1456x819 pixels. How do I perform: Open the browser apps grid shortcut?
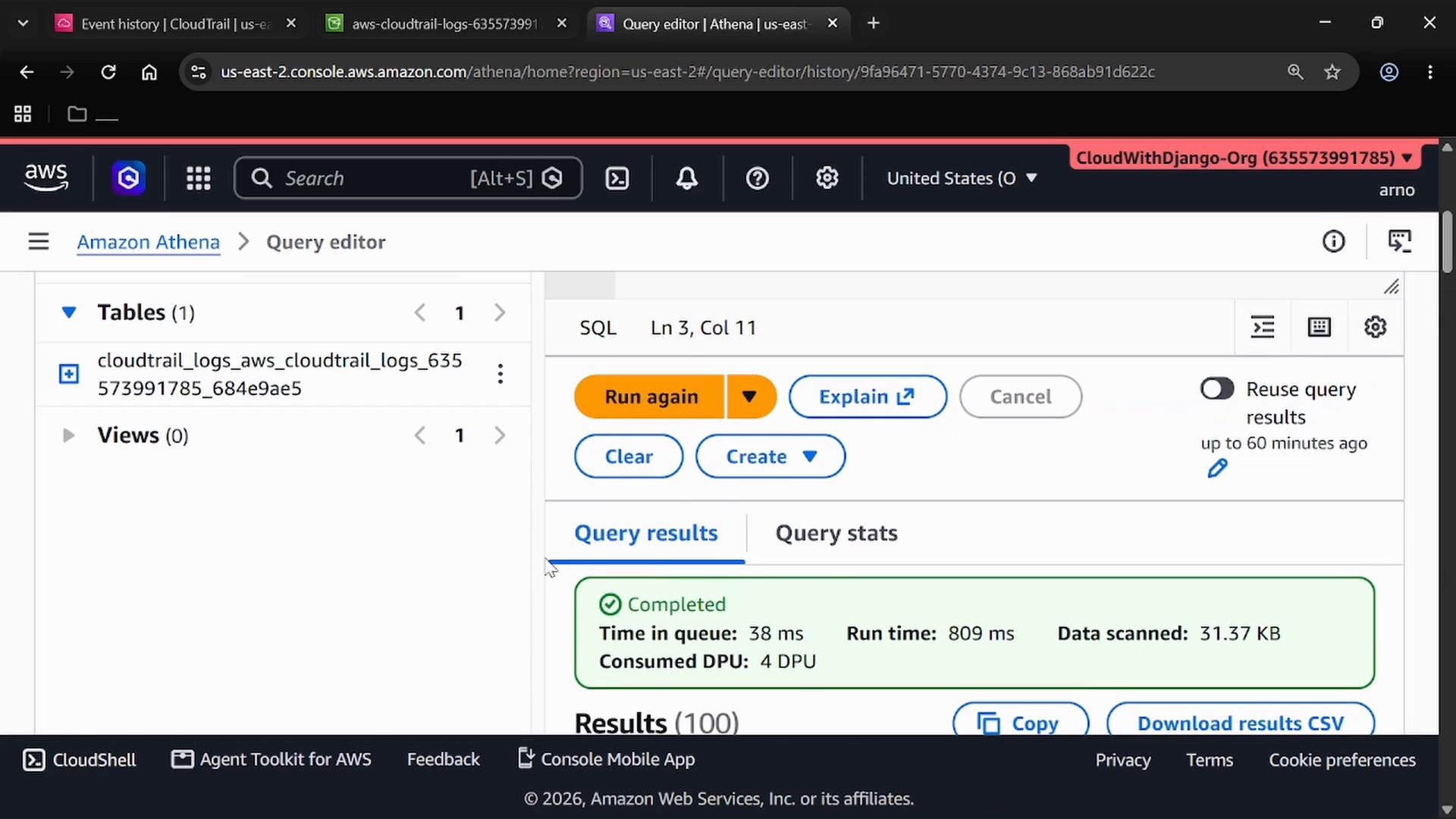coord(23,114)
